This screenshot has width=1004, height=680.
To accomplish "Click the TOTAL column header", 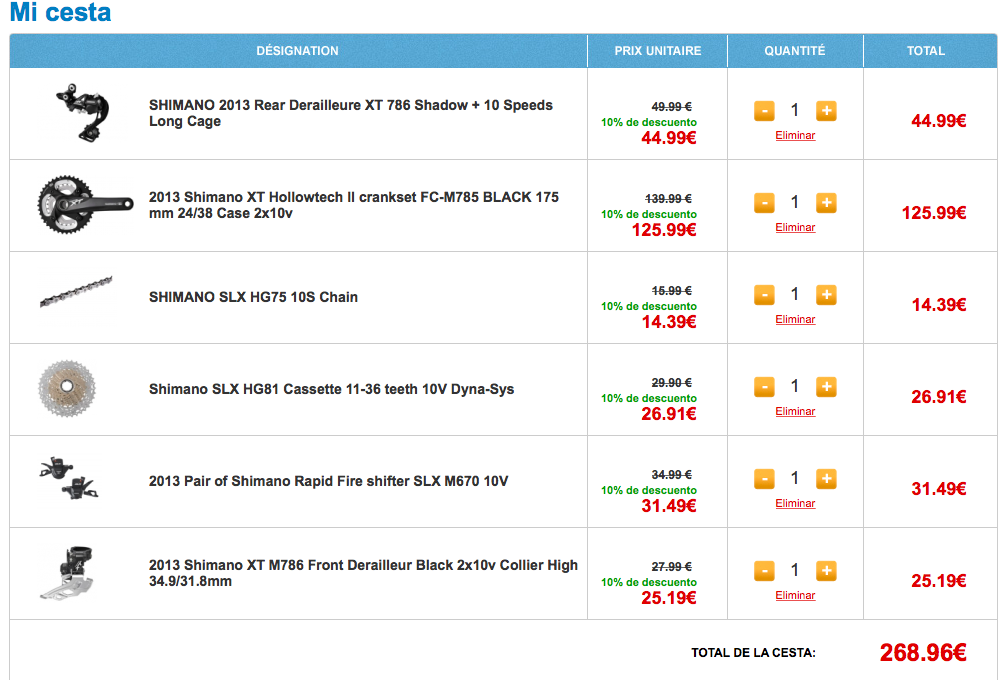I will pyautogui.click(x=926, y=51).
